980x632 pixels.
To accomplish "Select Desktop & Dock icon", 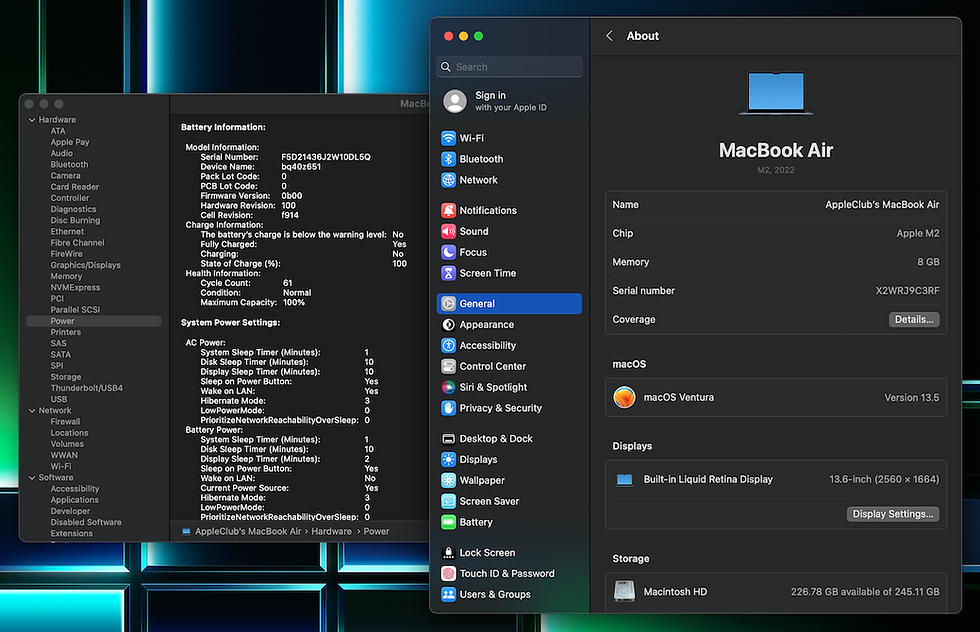I will pyautogui.click(x=448, y=439).
